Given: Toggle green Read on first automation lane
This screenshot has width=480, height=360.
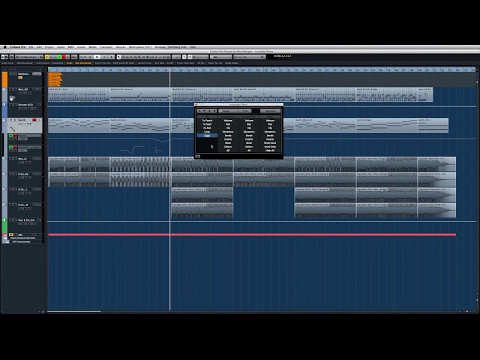Looking at the screenshot, I should pos(11,135).
